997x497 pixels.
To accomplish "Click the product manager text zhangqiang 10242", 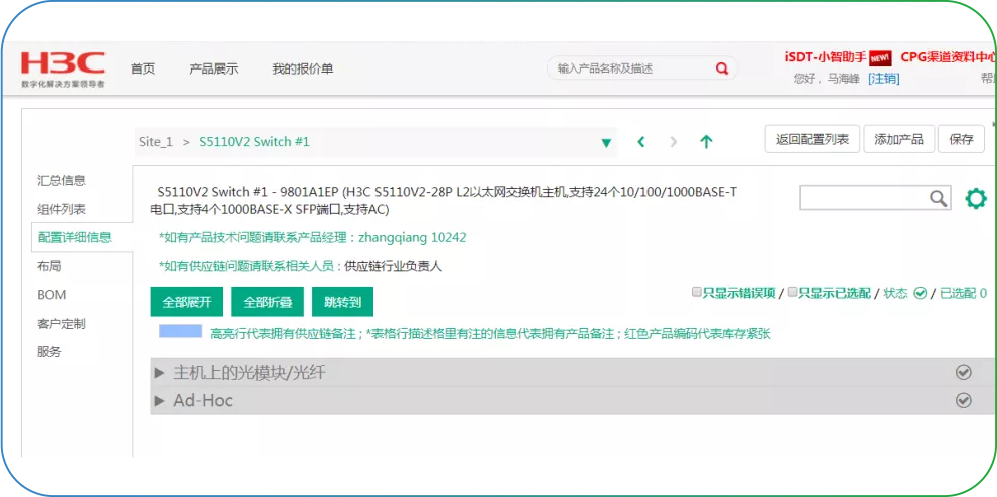I will point(412,238).
